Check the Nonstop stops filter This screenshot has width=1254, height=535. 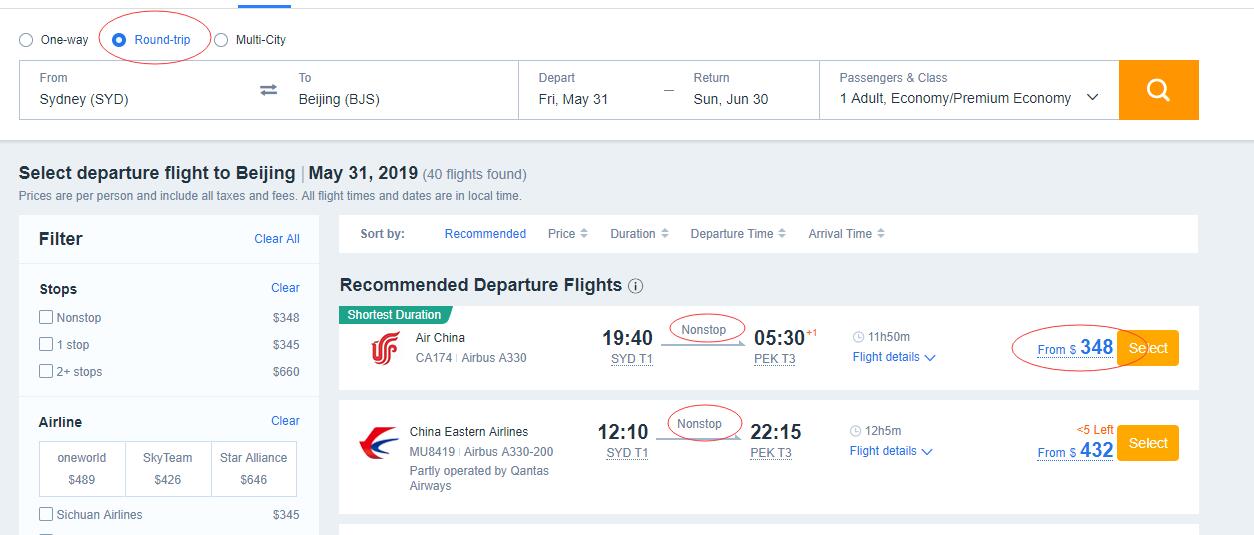pyautogui.click(x=46, y=317)
